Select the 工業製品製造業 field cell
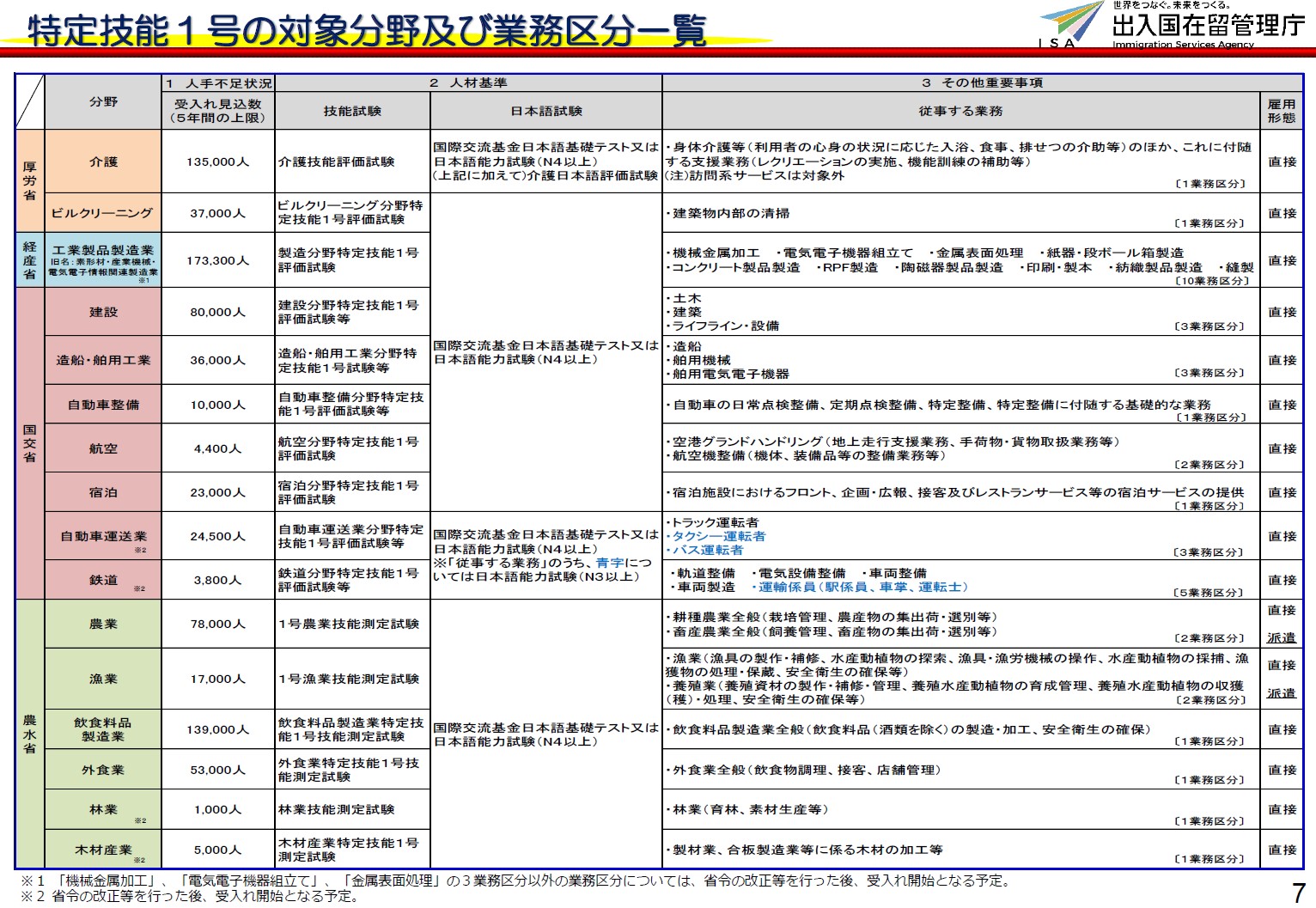1316x908 pixels. pyautogui.click(x=103, y=260)
